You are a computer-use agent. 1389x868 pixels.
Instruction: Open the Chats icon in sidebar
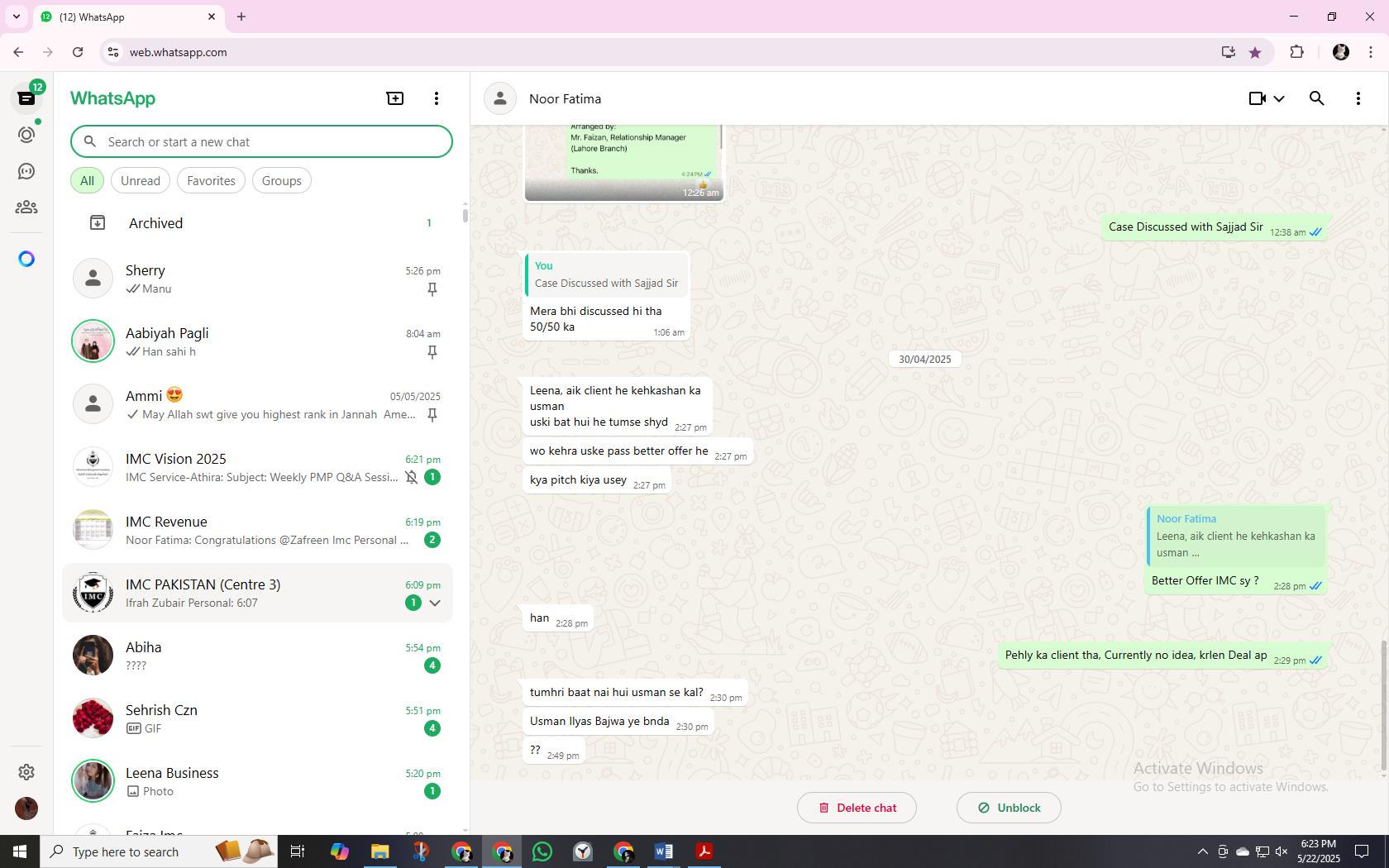26,98
